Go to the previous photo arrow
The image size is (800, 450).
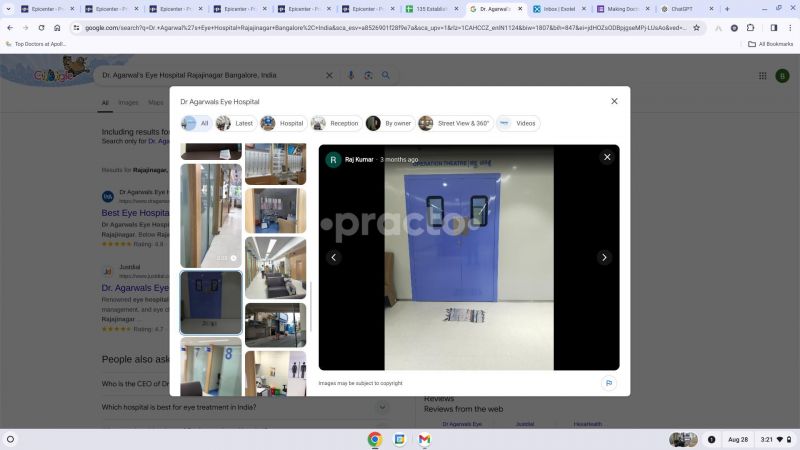[x=334, y=257]
